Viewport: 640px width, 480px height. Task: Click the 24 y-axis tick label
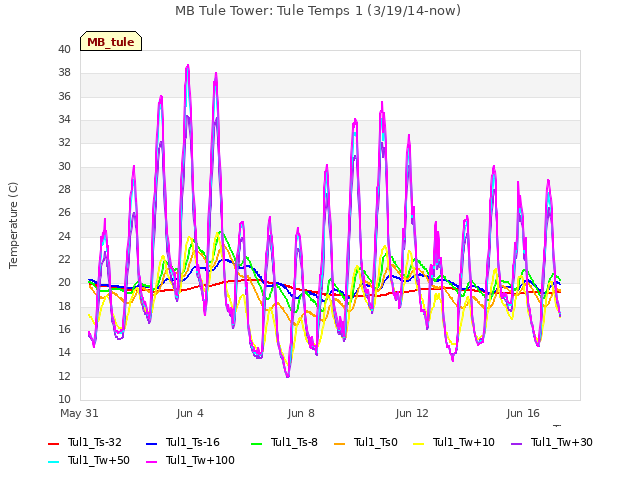[64, 237]
